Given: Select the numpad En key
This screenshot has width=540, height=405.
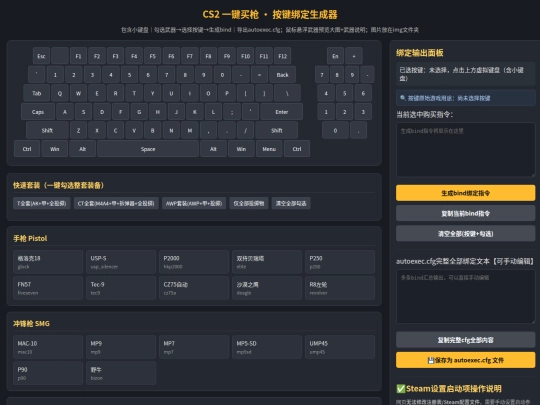Looking at the screenshot, I should pyautogui.click(x=335, y=56).
